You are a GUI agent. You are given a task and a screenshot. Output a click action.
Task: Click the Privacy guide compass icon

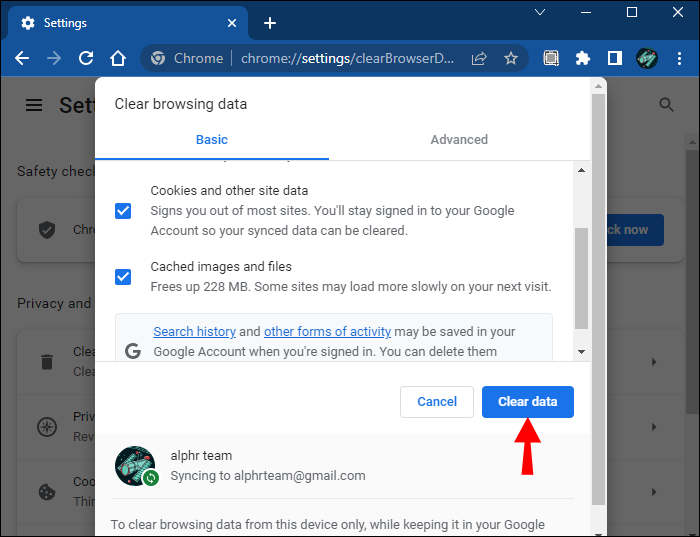(47, 427)
